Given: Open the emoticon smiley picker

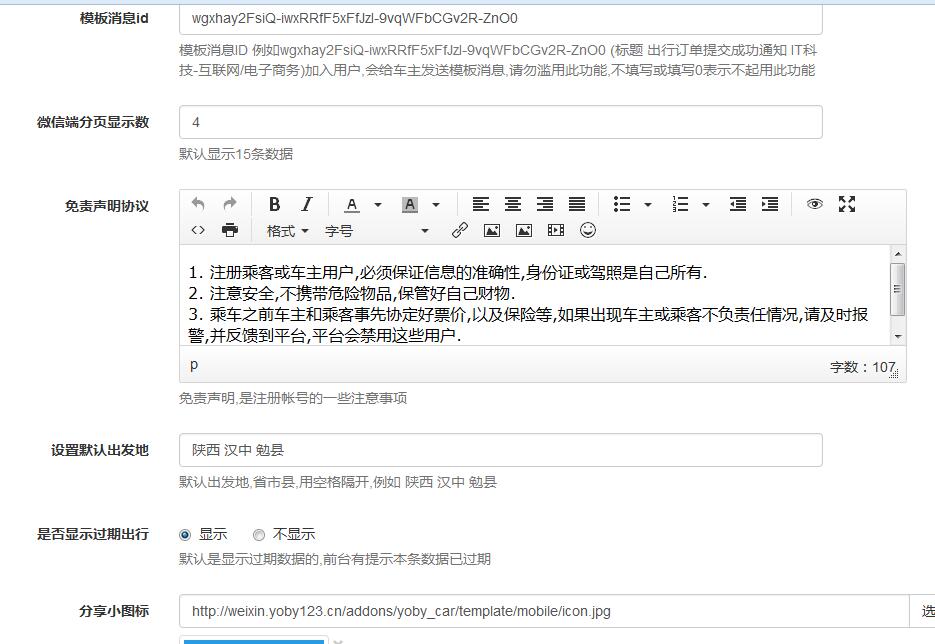Looking at the screenshot, I should point(588,230).
